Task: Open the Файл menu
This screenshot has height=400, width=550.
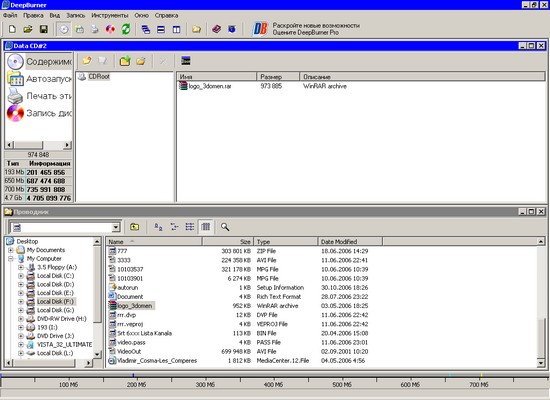Action: coord(10,15)
